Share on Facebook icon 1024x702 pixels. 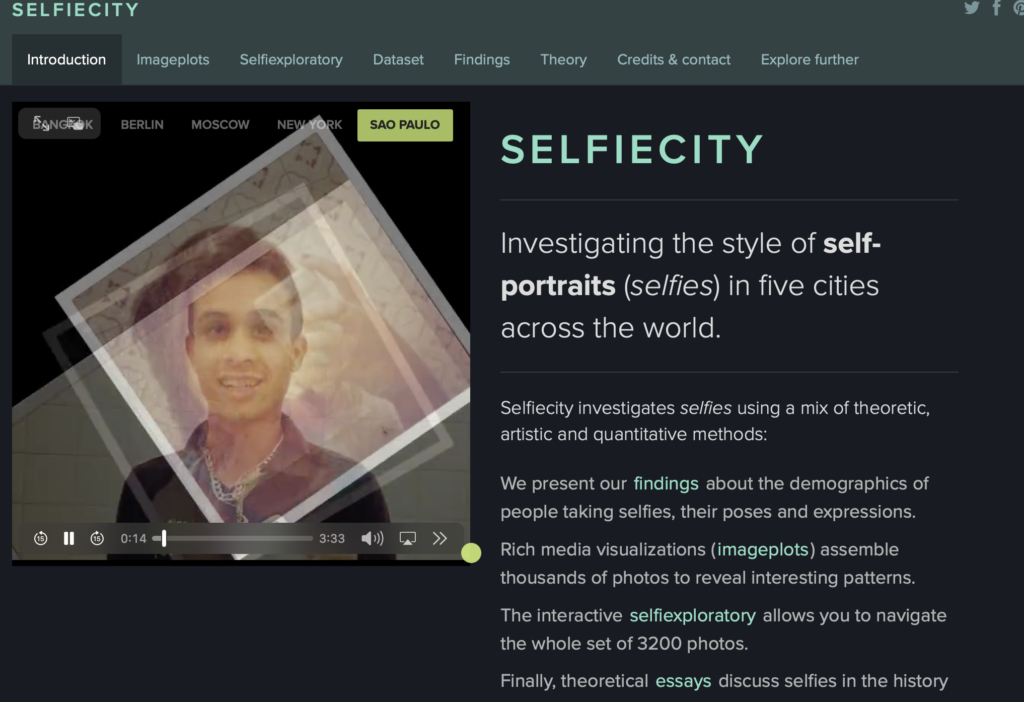click(997, 8)
